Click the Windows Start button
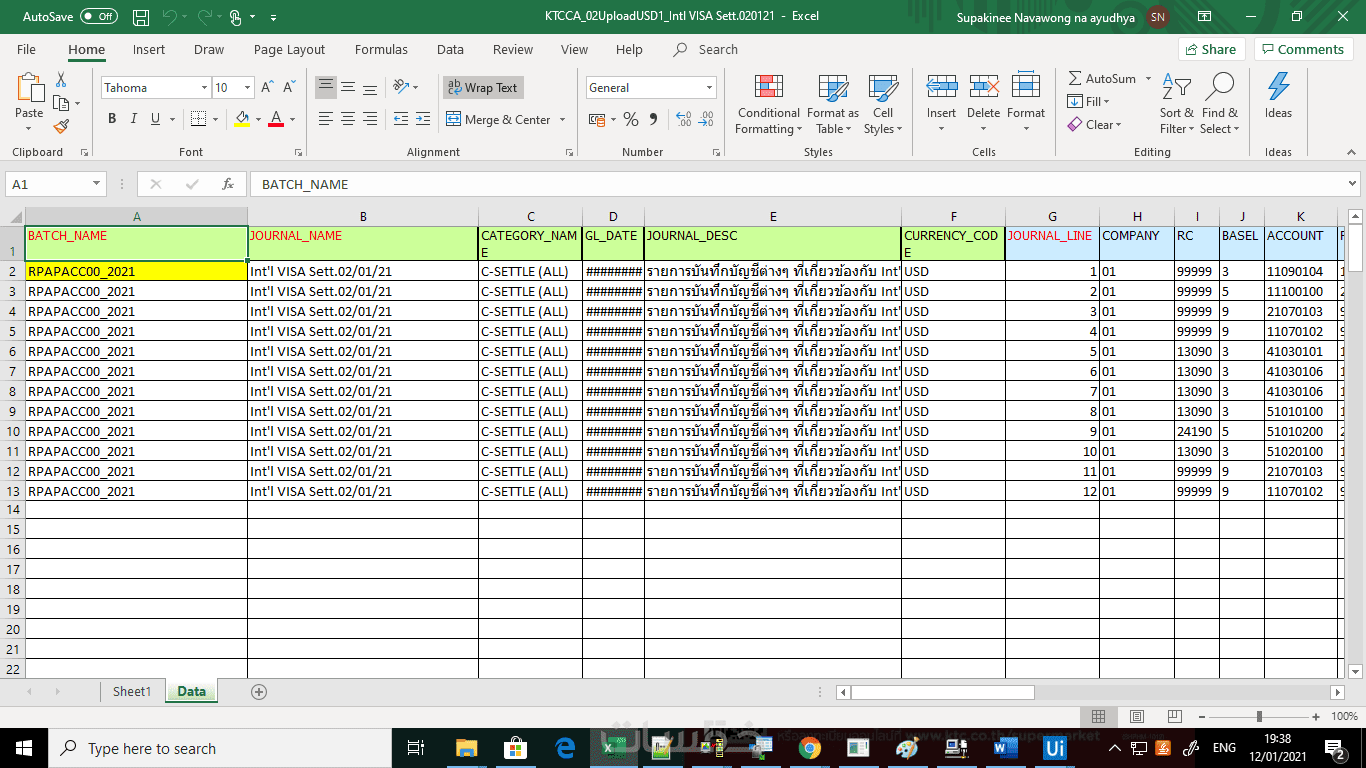 pos(24,748)
